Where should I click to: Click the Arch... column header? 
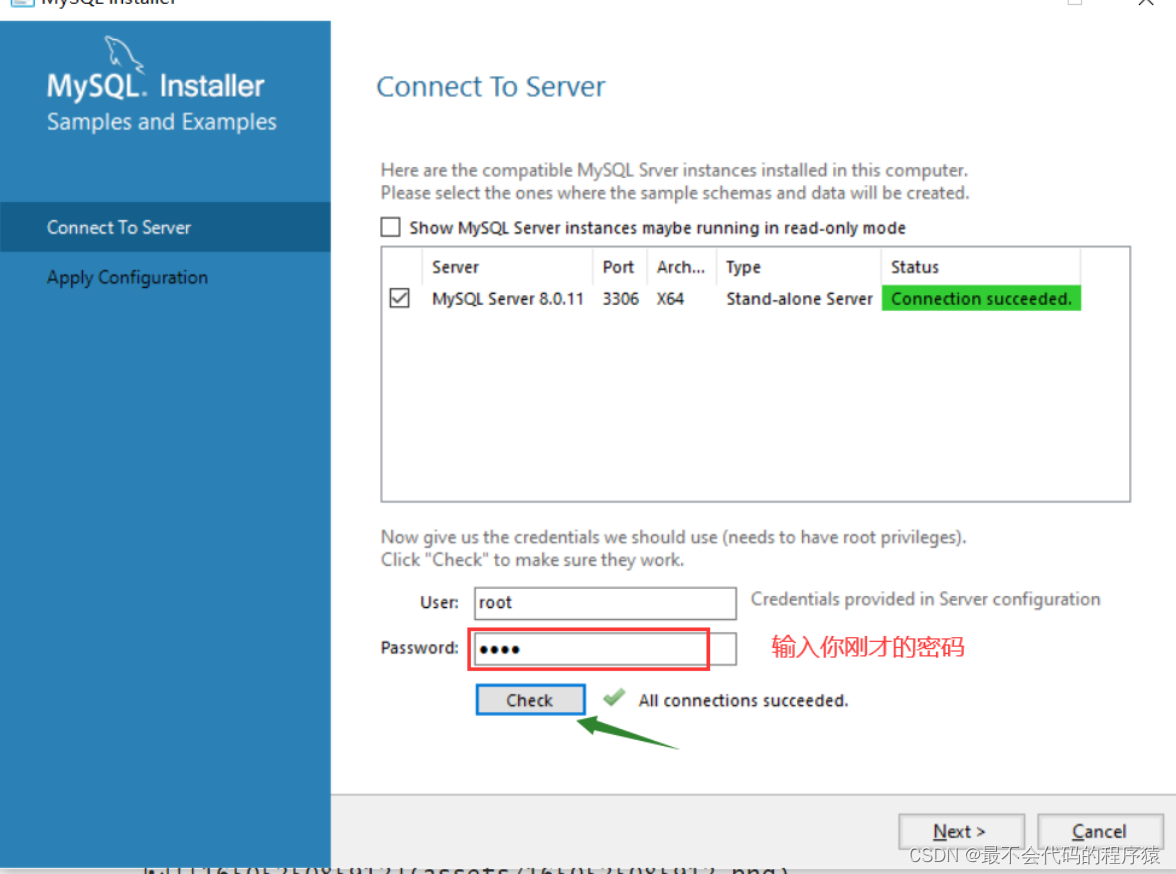point(681,267)
